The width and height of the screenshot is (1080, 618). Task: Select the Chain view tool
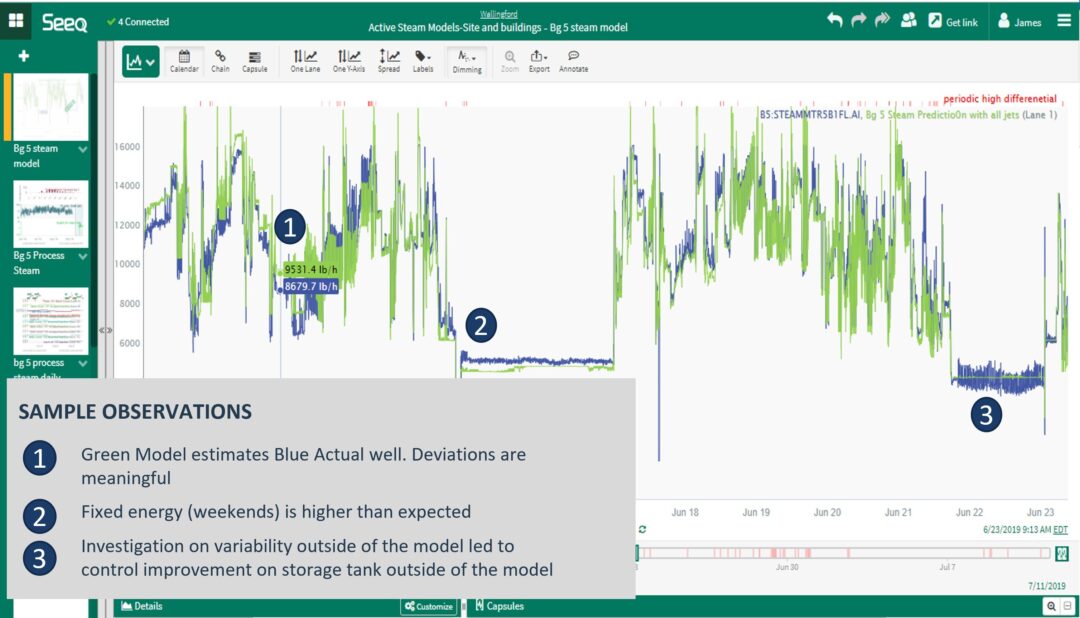pos(221,61)
